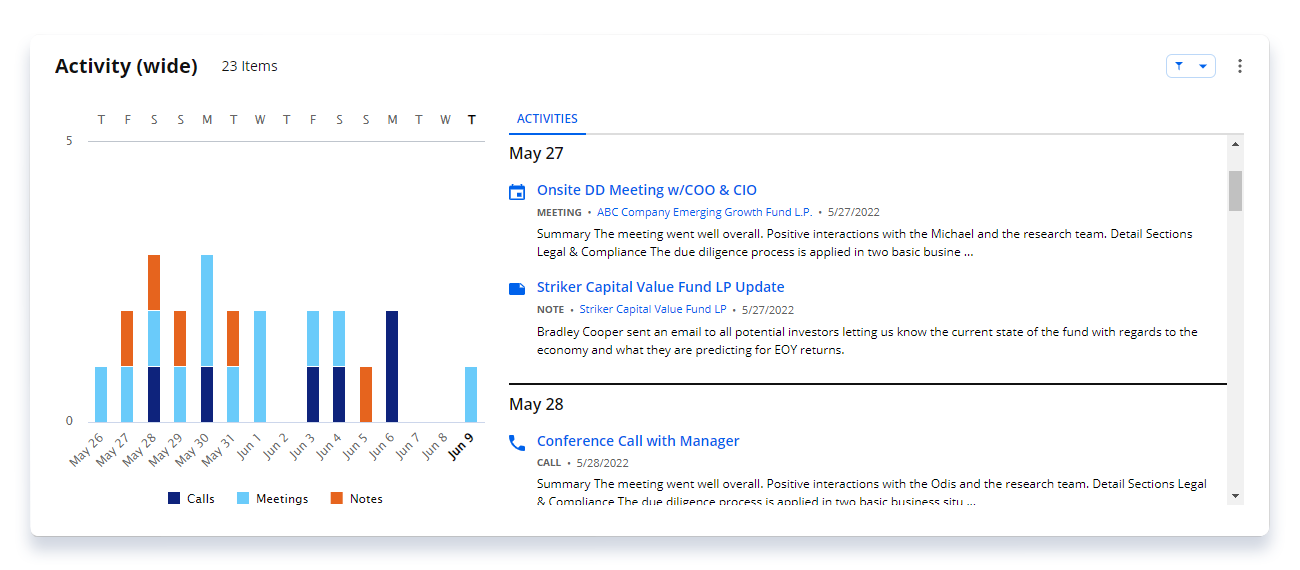Click scrollbar down arrow in activities list
This screenshot has height=570, width=1300.
(1236, 496)
